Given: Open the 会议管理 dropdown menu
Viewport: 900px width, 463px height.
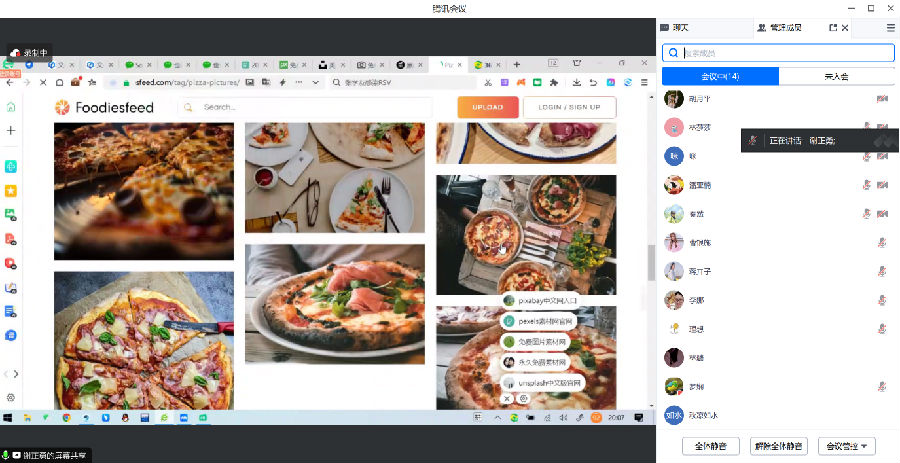Looking at the screenshot, I should (846, 446).
